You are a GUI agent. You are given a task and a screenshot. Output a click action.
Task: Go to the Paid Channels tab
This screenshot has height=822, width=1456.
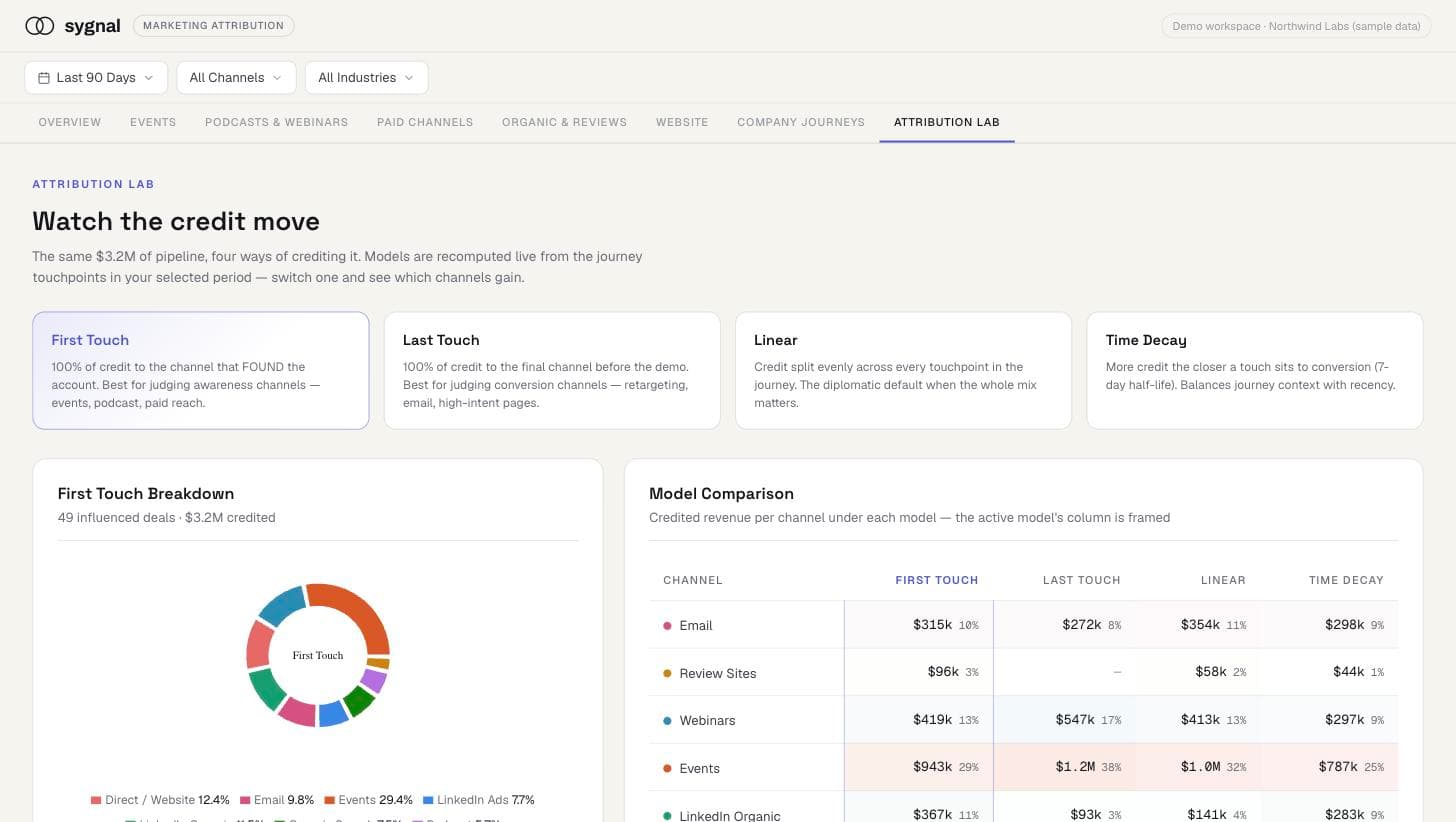(425, 122)
